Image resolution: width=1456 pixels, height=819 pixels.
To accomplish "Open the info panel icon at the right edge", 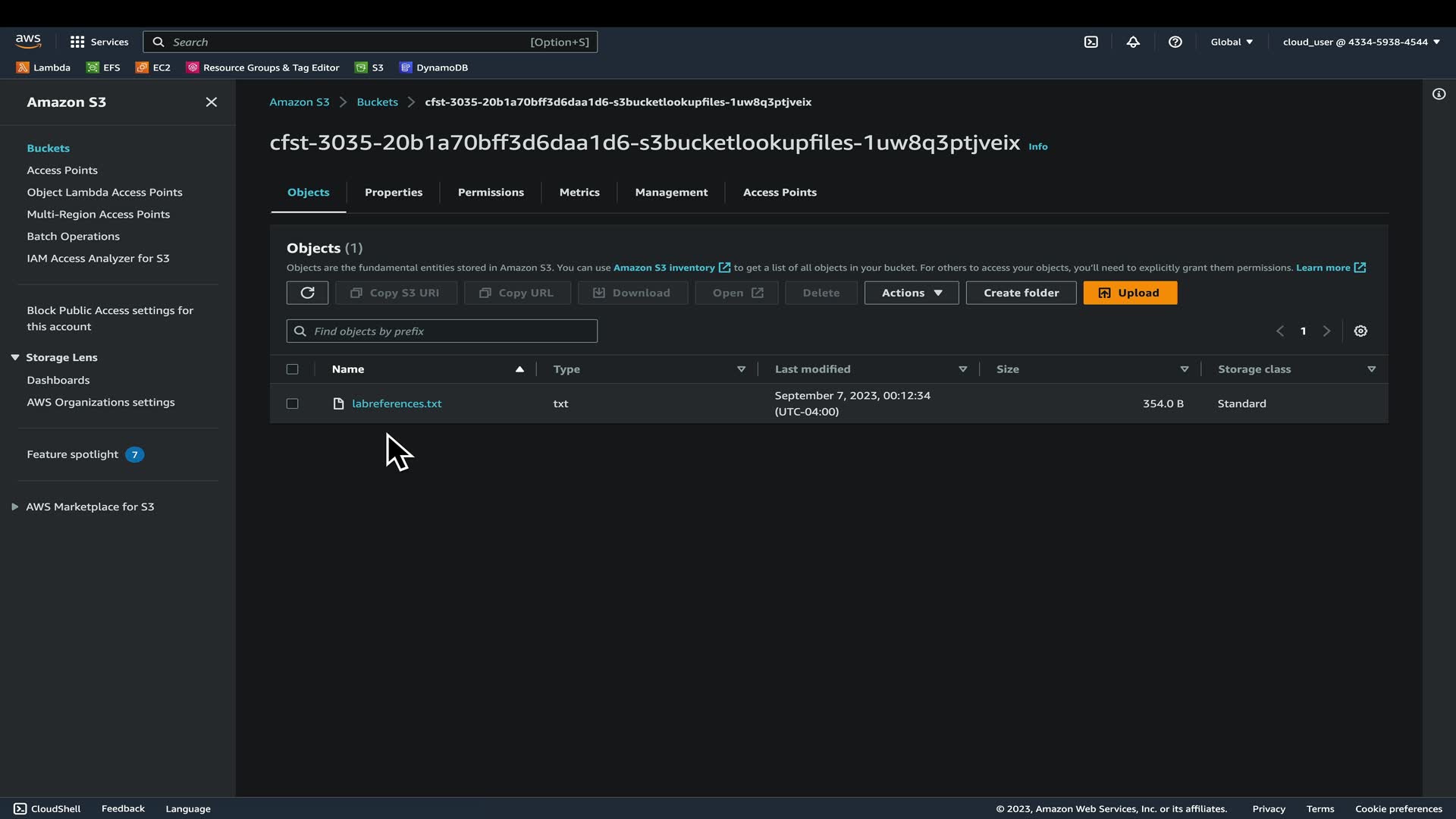I will 1439,94.
